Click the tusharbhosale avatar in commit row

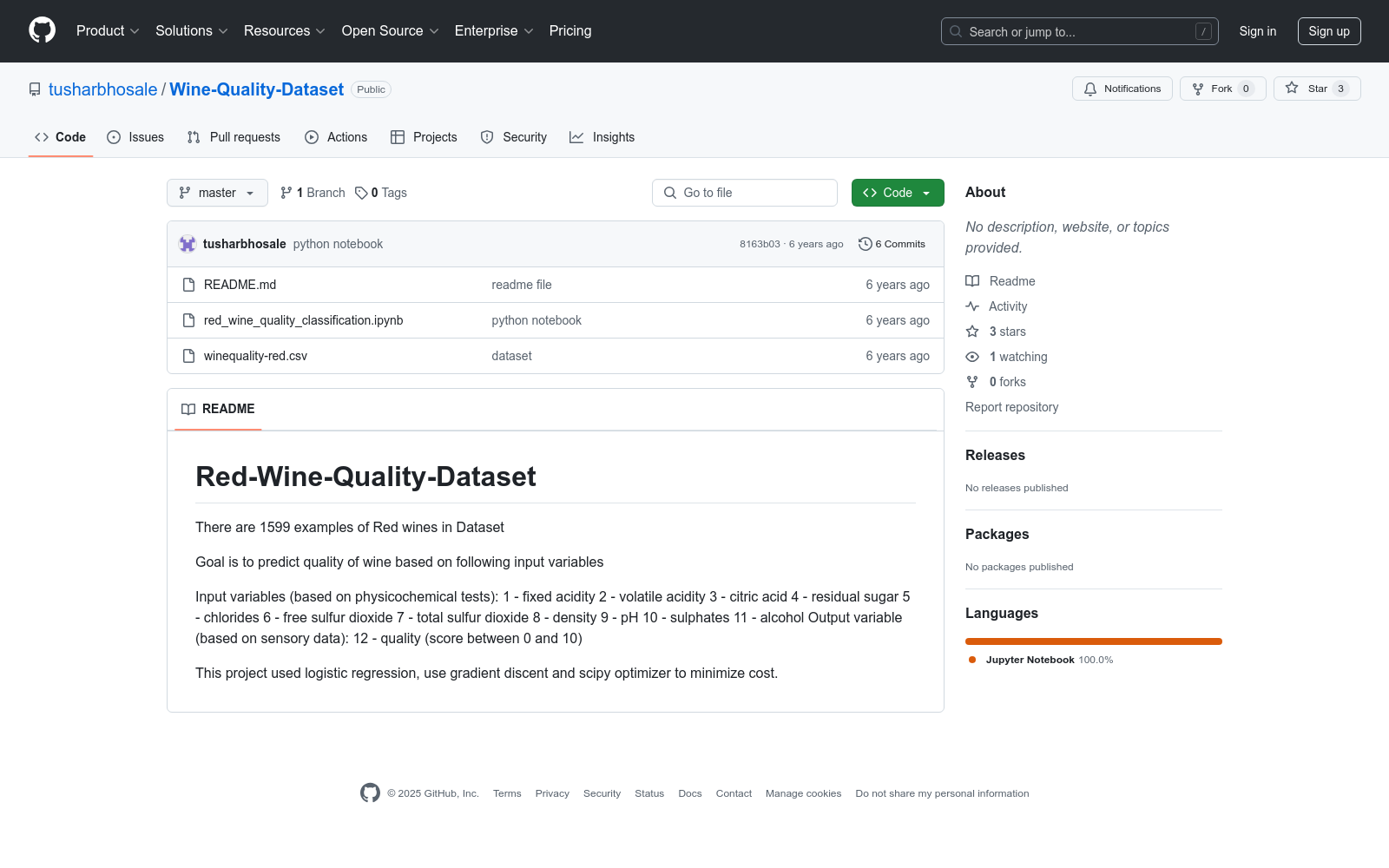click(188, 244)
